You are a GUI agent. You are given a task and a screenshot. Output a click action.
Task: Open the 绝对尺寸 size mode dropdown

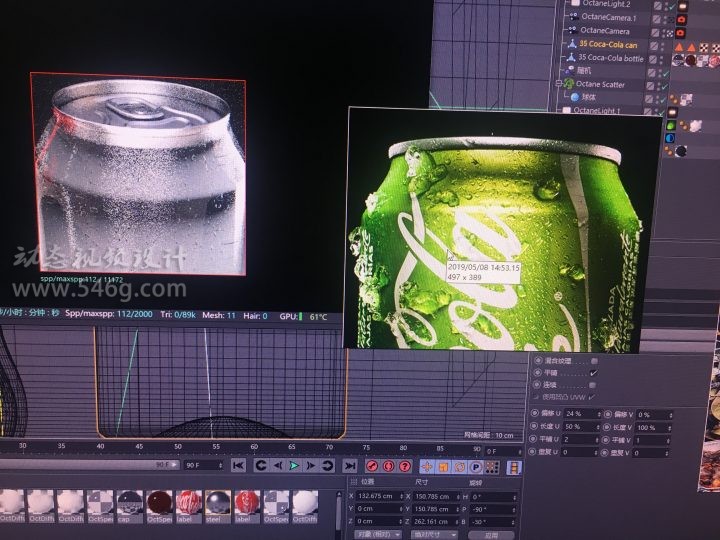(434, 535)
